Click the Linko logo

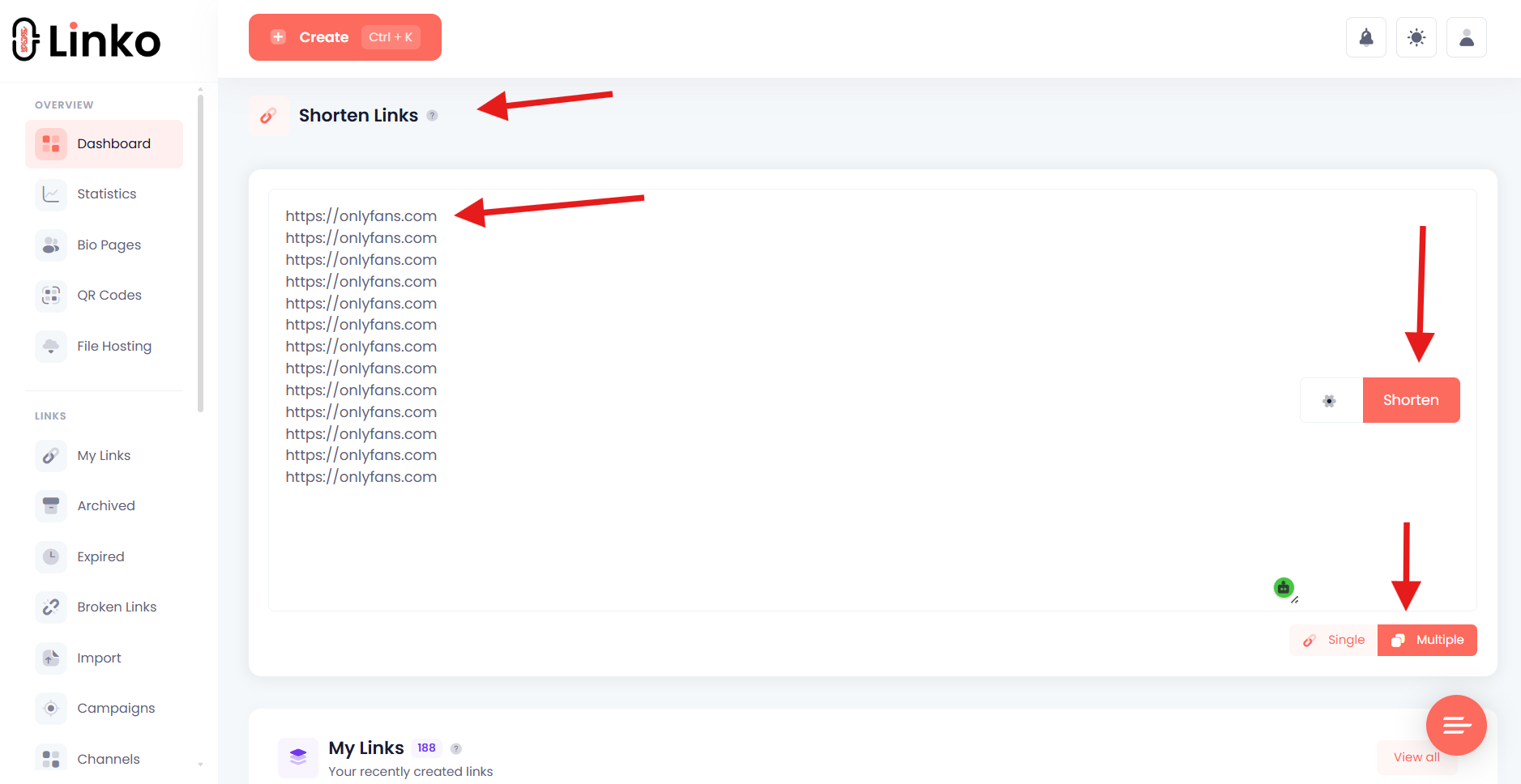tap(87, 40)
